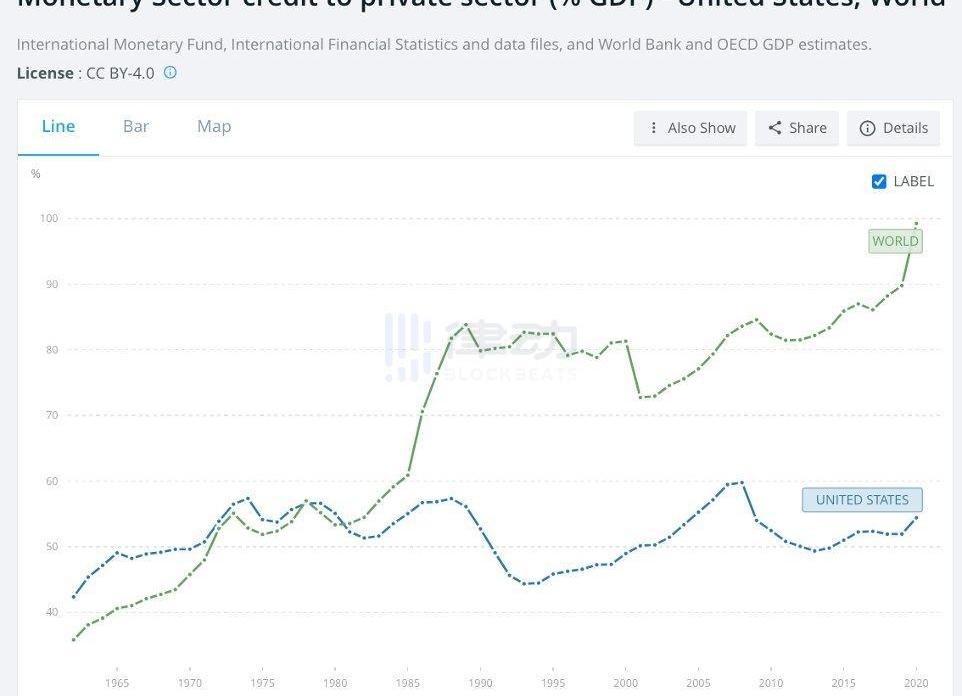The image size is (962, 696).
Task: Open the Also Show options menu
Action: 690,128
